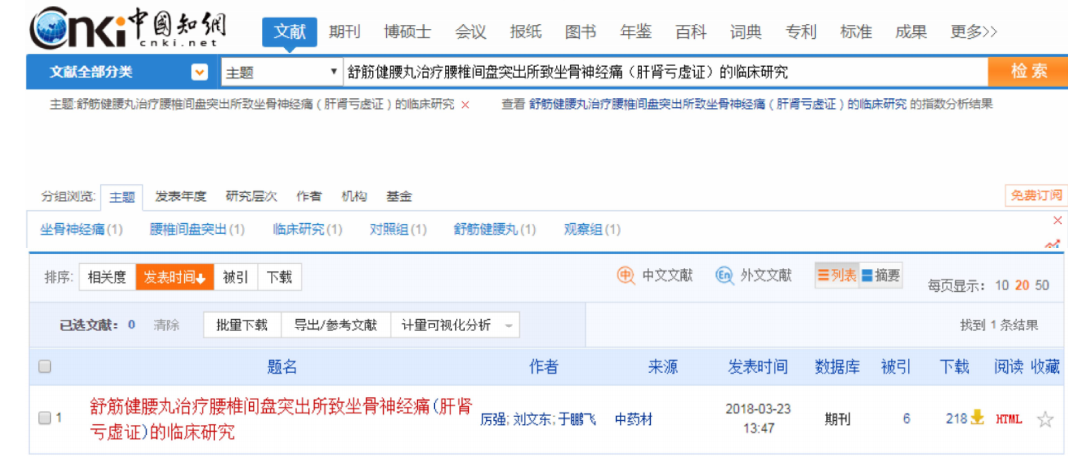Open the 中药材 source journal link
The height and width of the screenshot is (456, 1068).
click(633, 419)
